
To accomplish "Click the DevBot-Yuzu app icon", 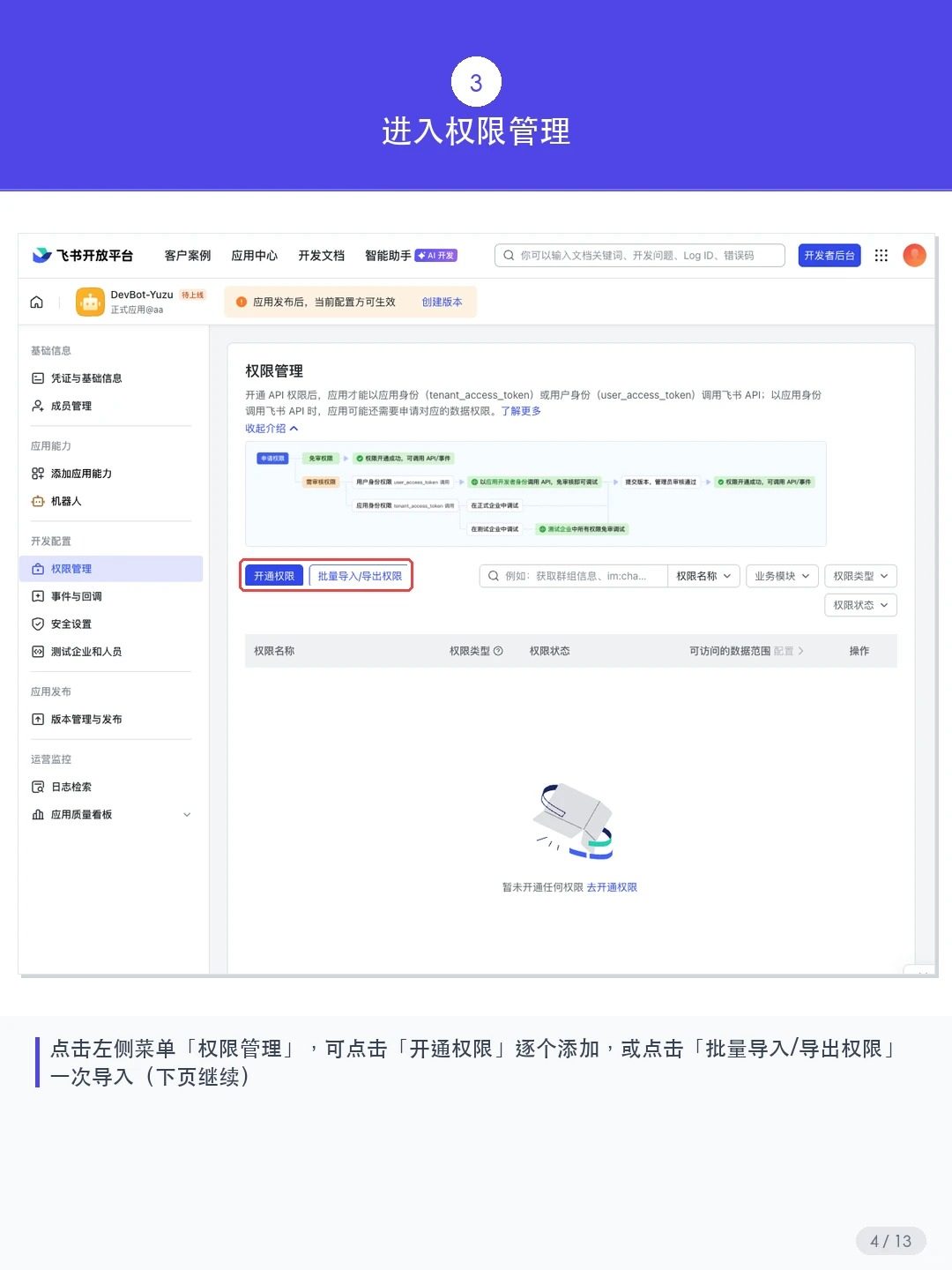I will pos(90,303).
